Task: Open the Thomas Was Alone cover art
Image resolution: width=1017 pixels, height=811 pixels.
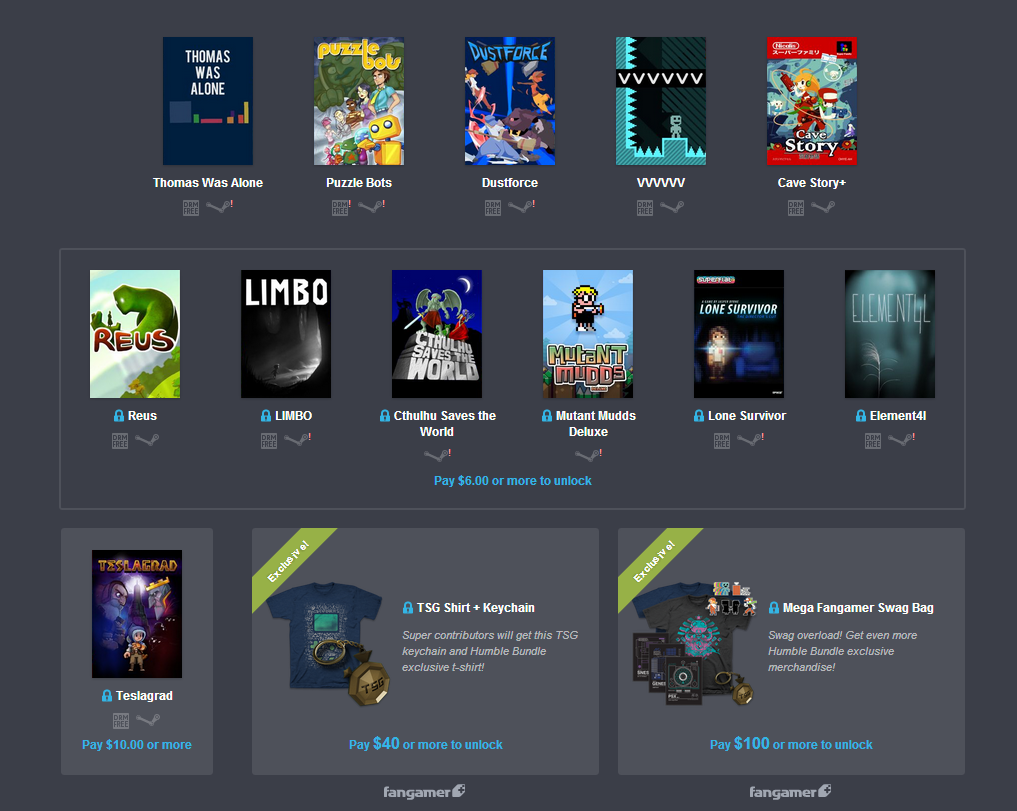Action: click(208, 101)
